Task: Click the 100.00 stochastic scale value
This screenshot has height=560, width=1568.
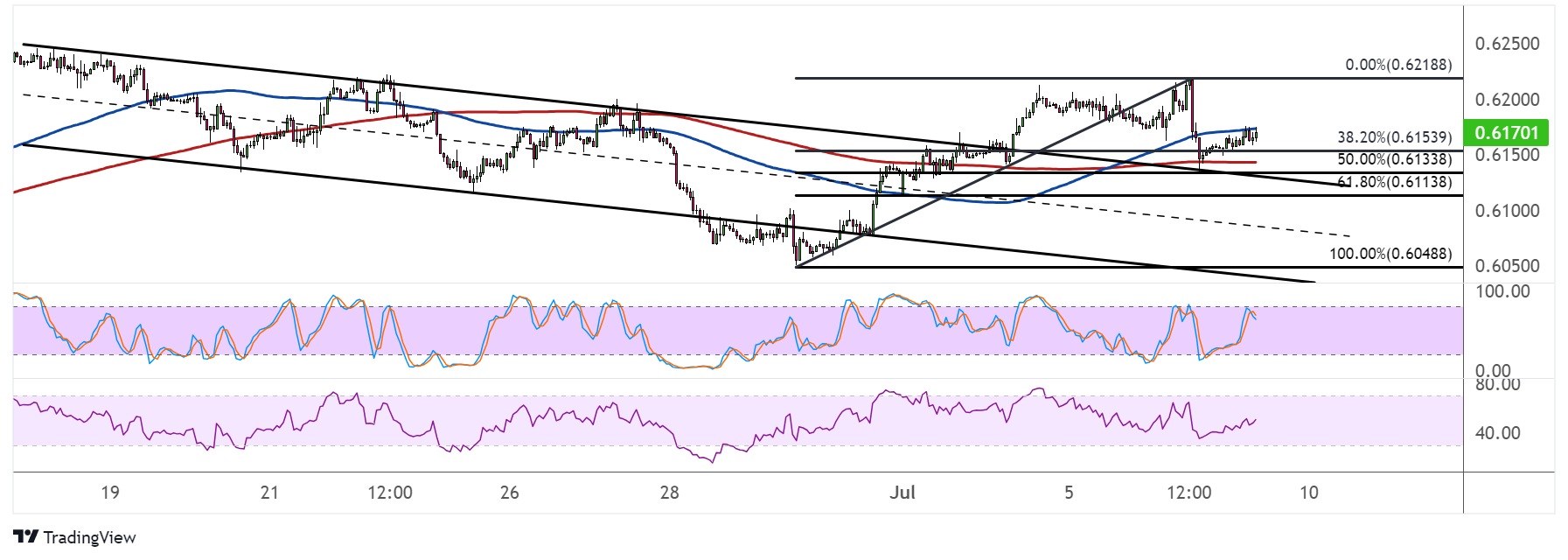Action: click(1502, 291)
